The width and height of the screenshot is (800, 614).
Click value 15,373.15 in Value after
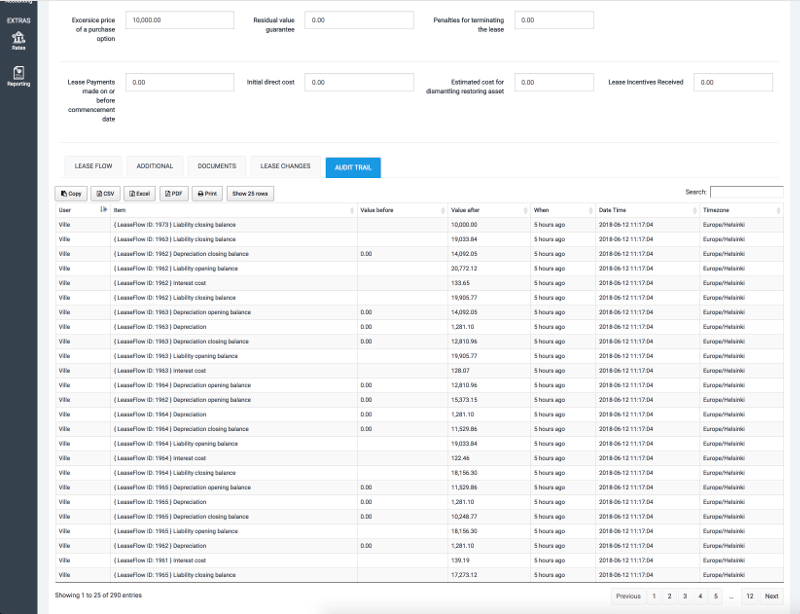pyautogui.click(x=464, y=400)
